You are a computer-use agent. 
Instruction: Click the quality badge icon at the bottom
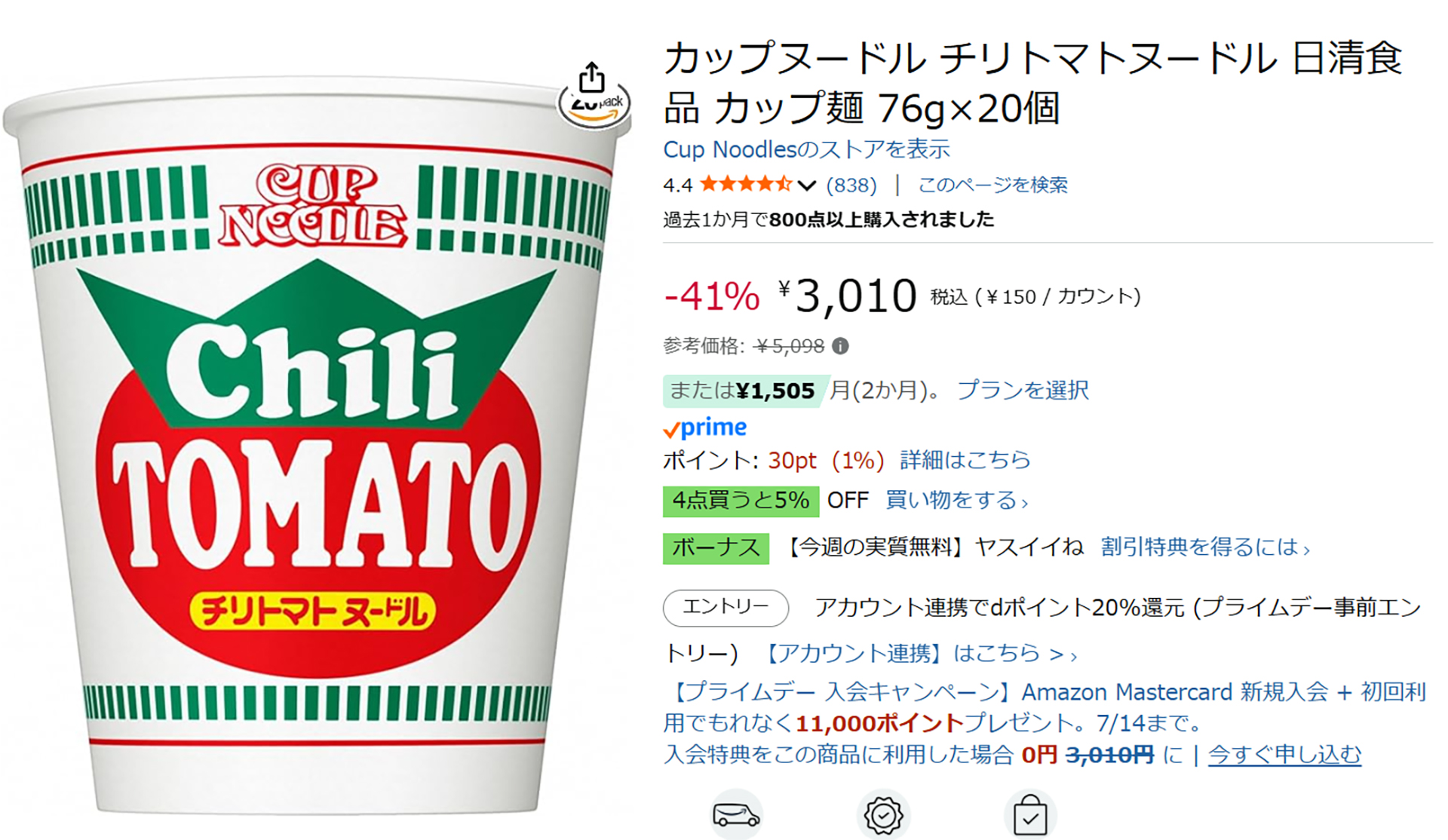[x=884, y=814]
